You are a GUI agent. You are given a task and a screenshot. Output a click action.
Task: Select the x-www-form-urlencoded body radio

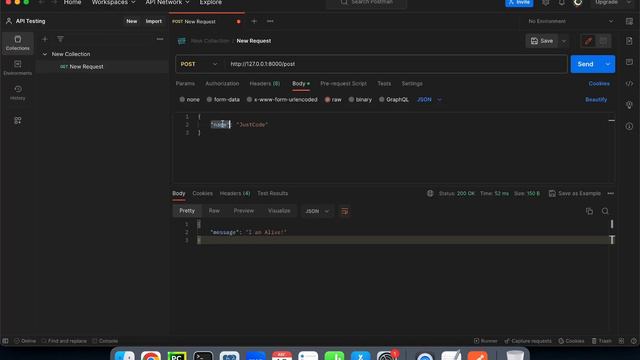point(249,100)
